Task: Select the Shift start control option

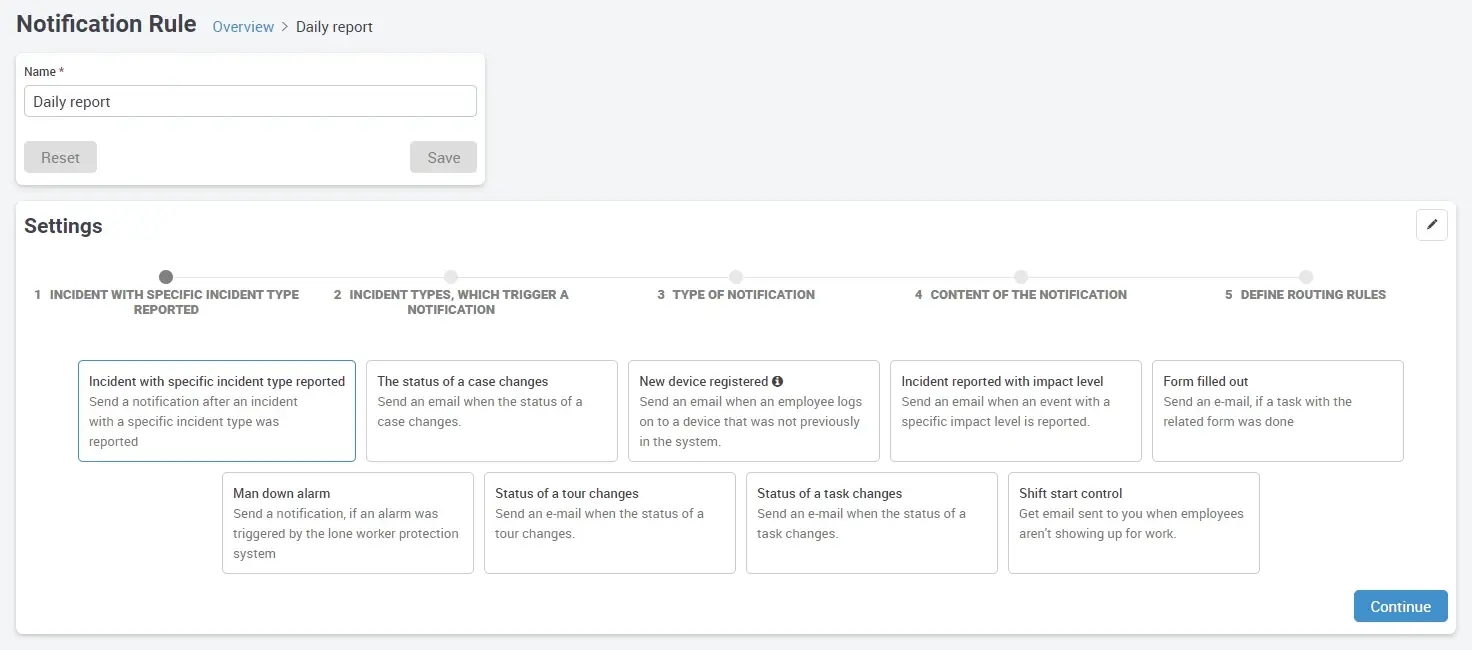Action: coord(1134,523)
